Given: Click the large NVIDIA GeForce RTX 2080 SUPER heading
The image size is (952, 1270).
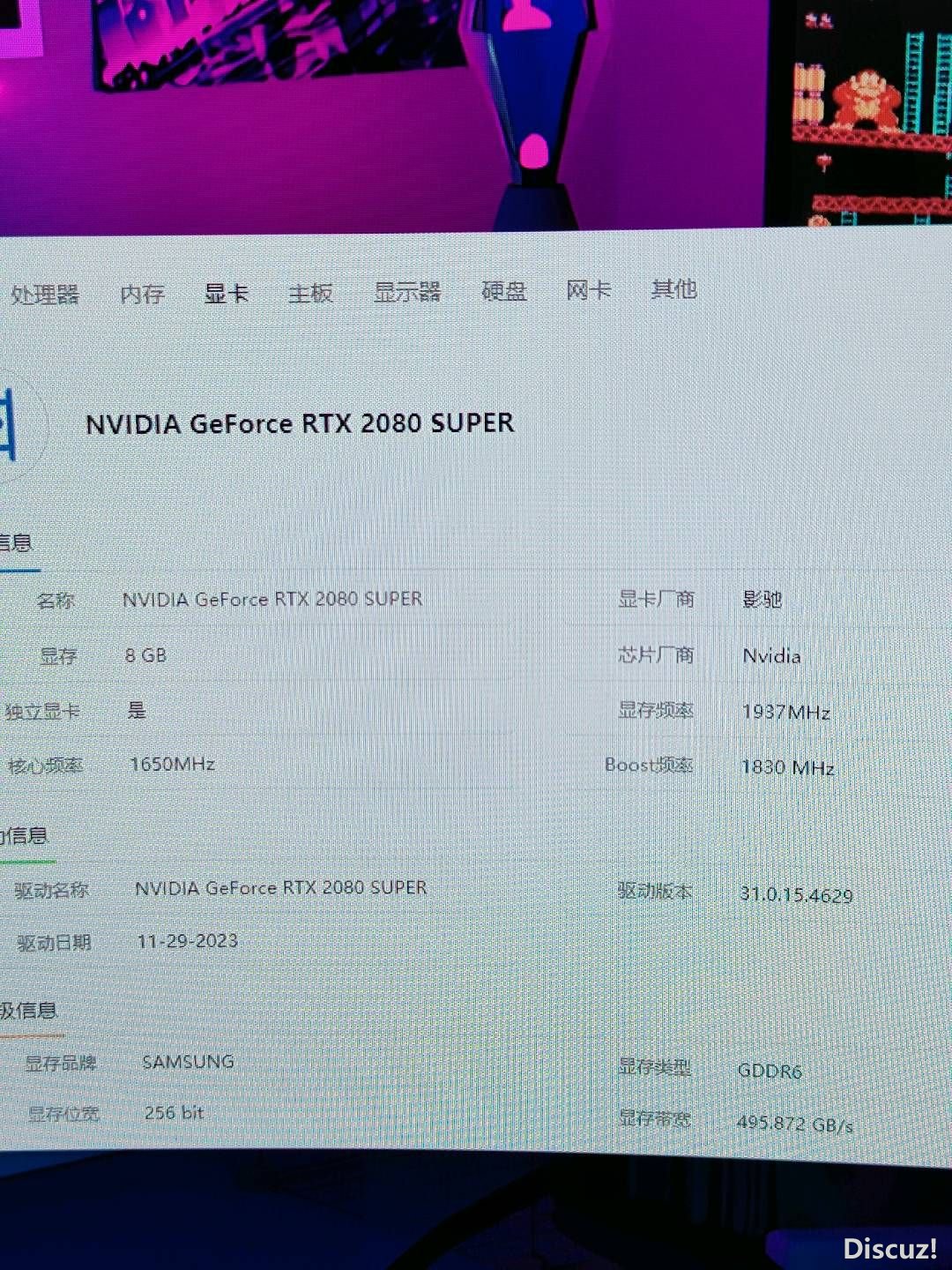Looking at the screenshot, I should point(300,423).
